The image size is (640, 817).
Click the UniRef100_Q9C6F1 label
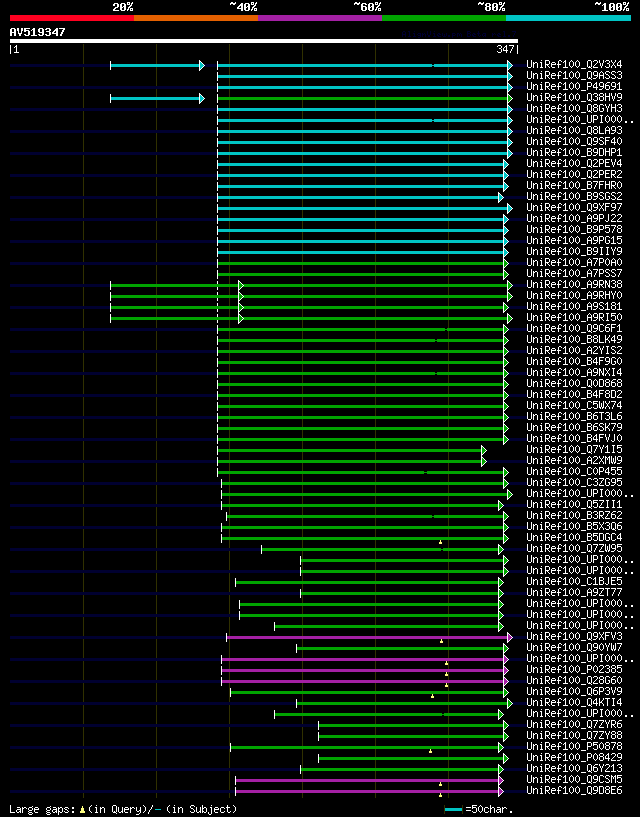pyautogui.click(x=574, y=328)
